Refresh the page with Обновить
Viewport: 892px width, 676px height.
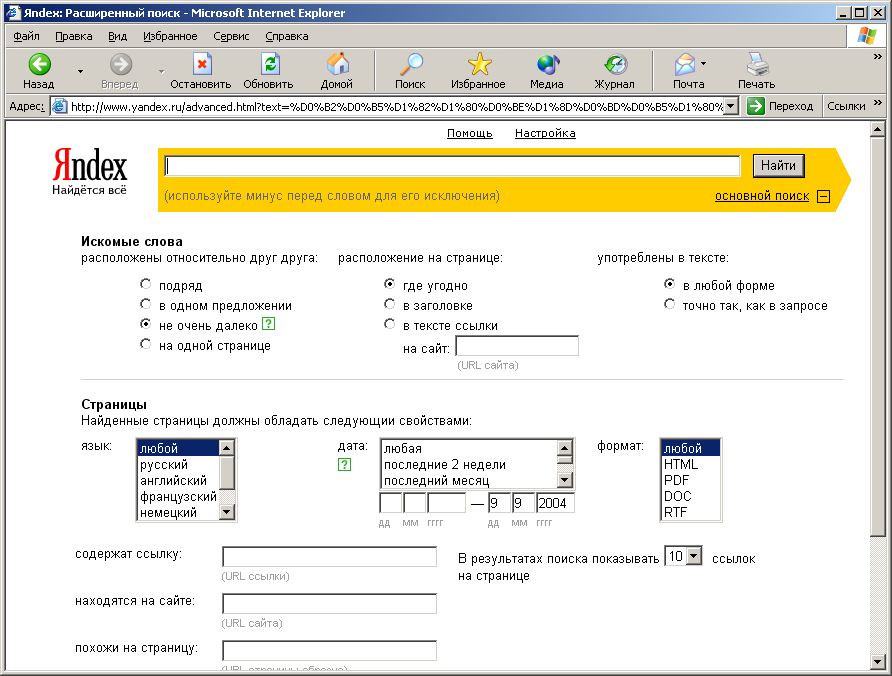269,71
